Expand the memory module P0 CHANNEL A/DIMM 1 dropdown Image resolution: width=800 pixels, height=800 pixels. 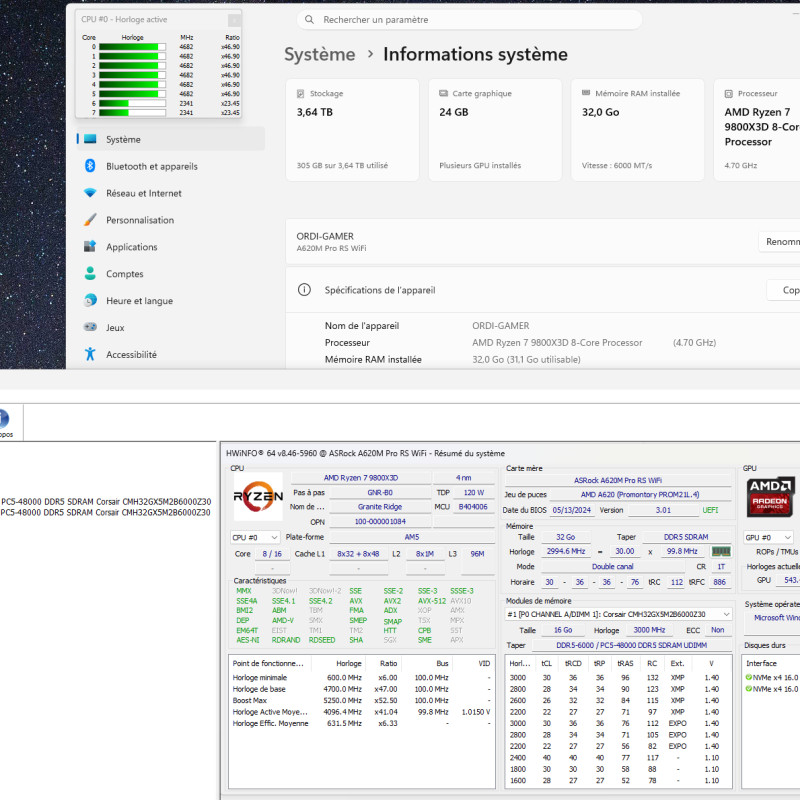point(619,614)
